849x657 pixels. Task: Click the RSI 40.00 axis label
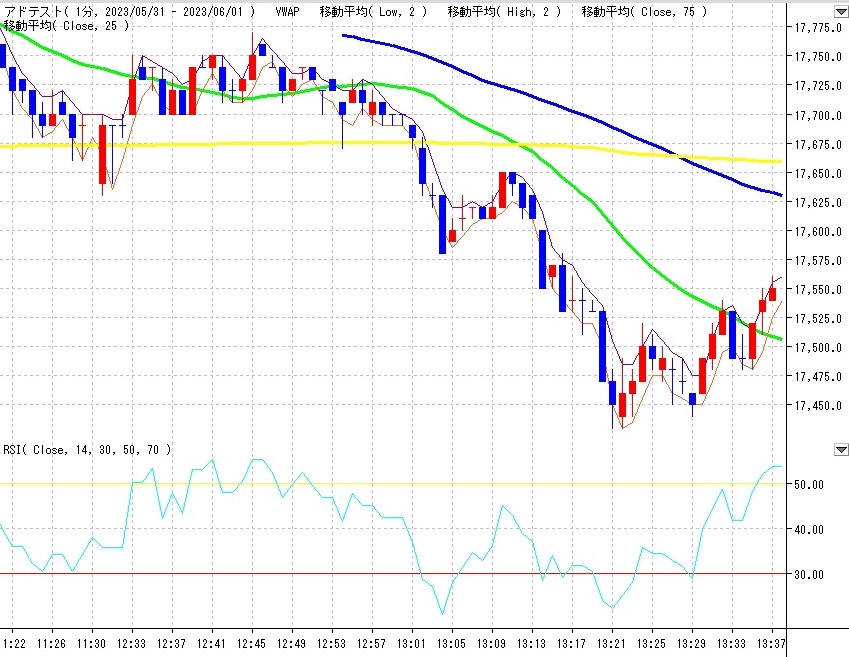point(810,530)
